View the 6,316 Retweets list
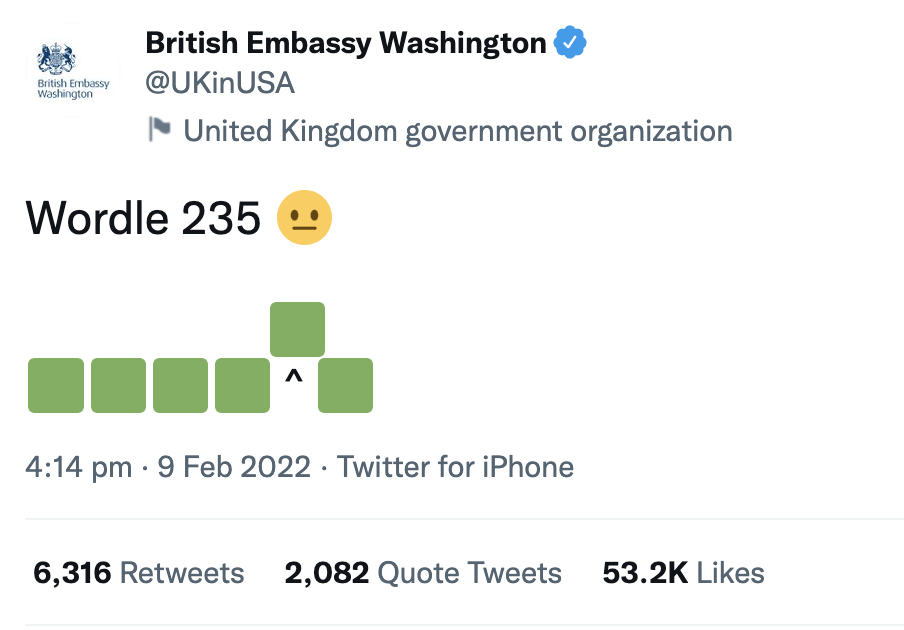This screenshot has width=904, height=630. point(139,573)
